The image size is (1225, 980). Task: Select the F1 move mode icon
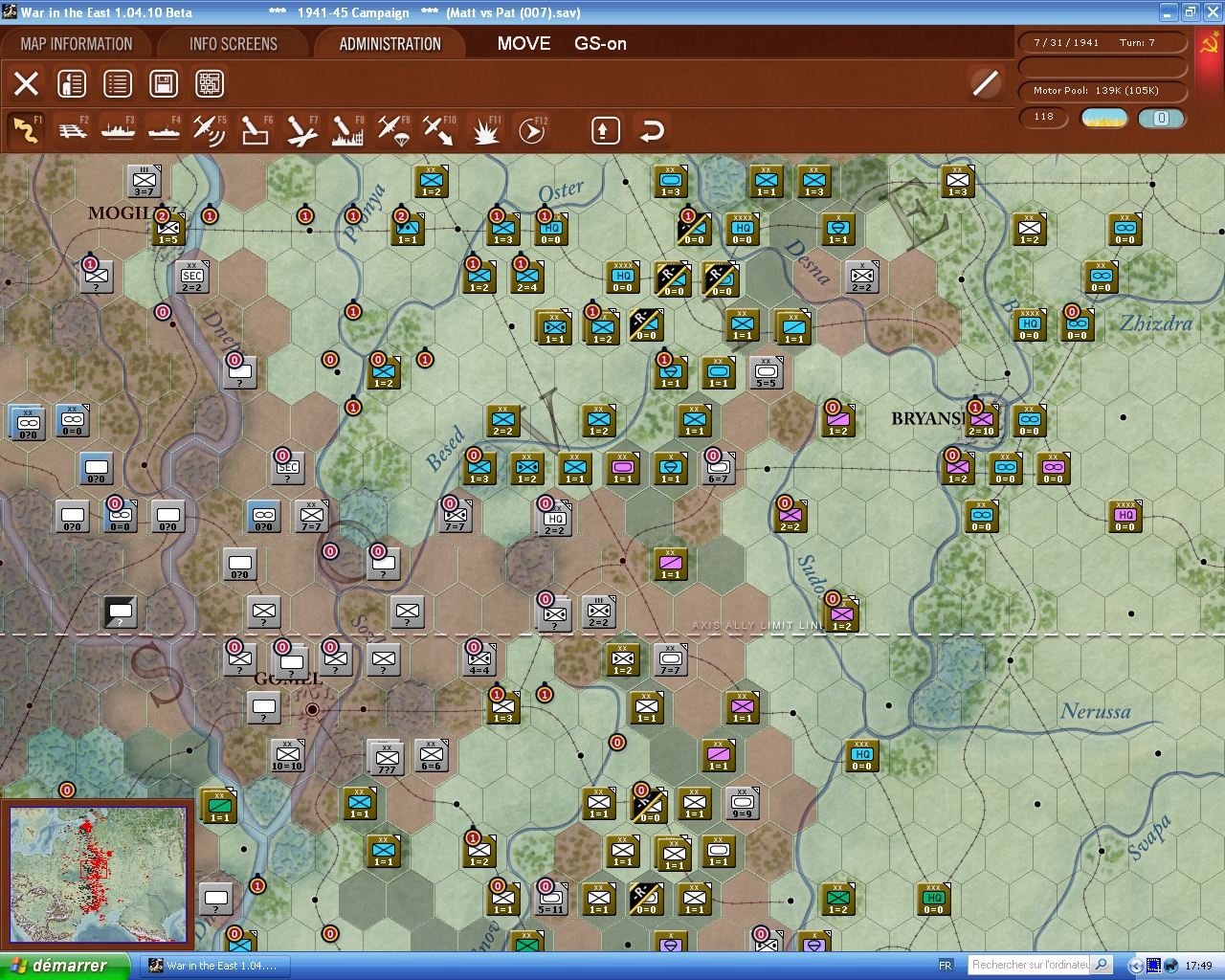point(26,129)
